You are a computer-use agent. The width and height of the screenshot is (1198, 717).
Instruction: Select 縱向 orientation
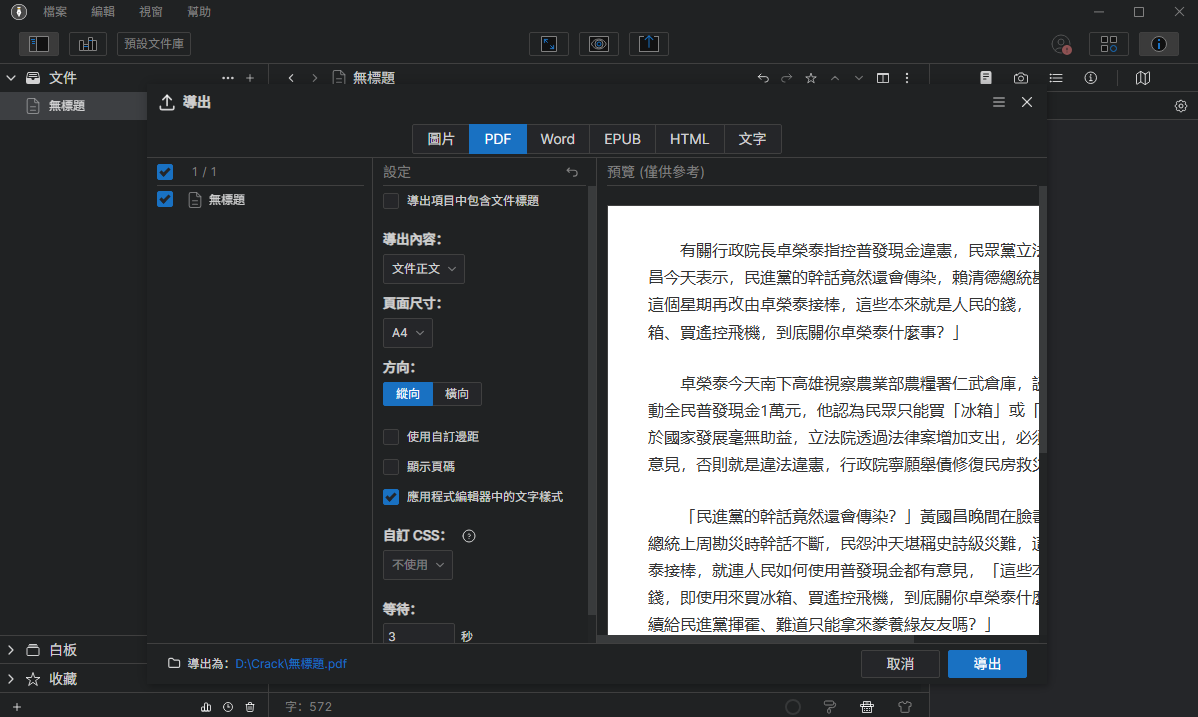coord(408,394)
